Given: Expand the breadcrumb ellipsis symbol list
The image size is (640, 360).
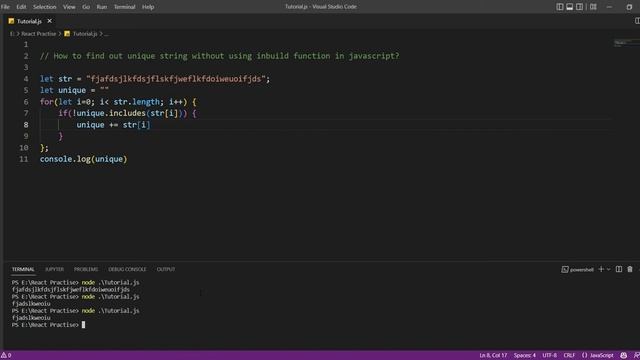Looking at the screenshot, I should [106, 34].
